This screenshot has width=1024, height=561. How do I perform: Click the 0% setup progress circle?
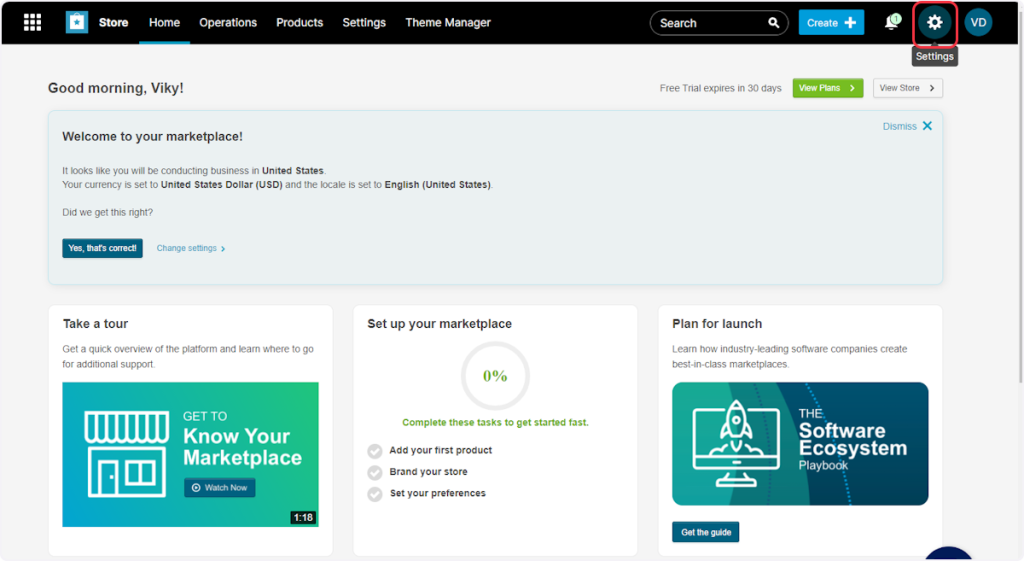pos(495,376)
